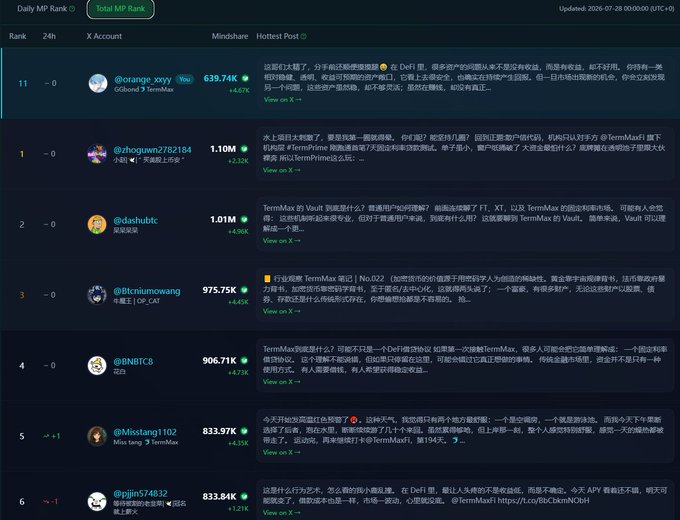Screen dimensions: 680x520
Task: Open View on X for @zhoguwn2782184 post
Action: pyautogui.click(x=282, y=170)
